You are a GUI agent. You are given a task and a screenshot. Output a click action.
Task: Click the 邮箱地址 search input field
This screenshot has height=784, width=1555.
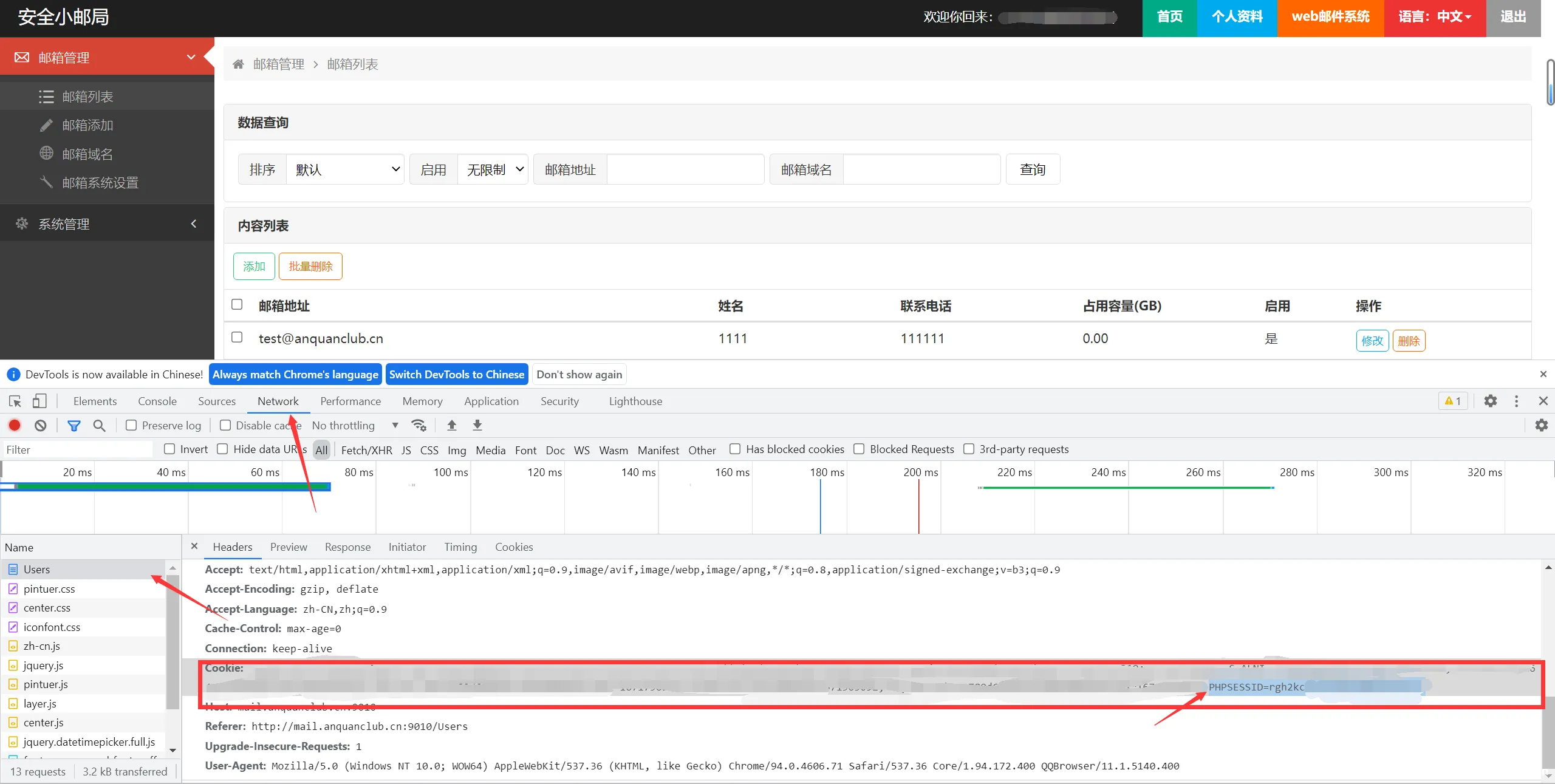click(x=685, y=169)
